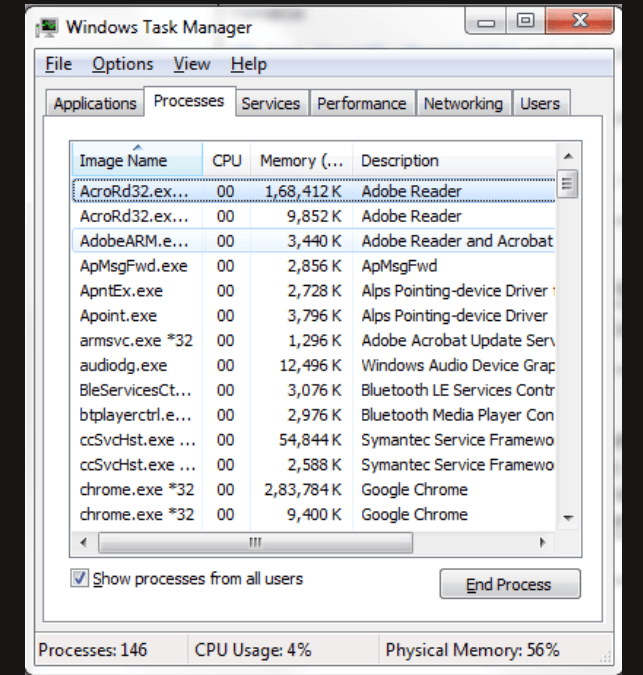Click the vertical scrollbar down arrow
Screen dimensions: 643x675
tap(568, 518)
